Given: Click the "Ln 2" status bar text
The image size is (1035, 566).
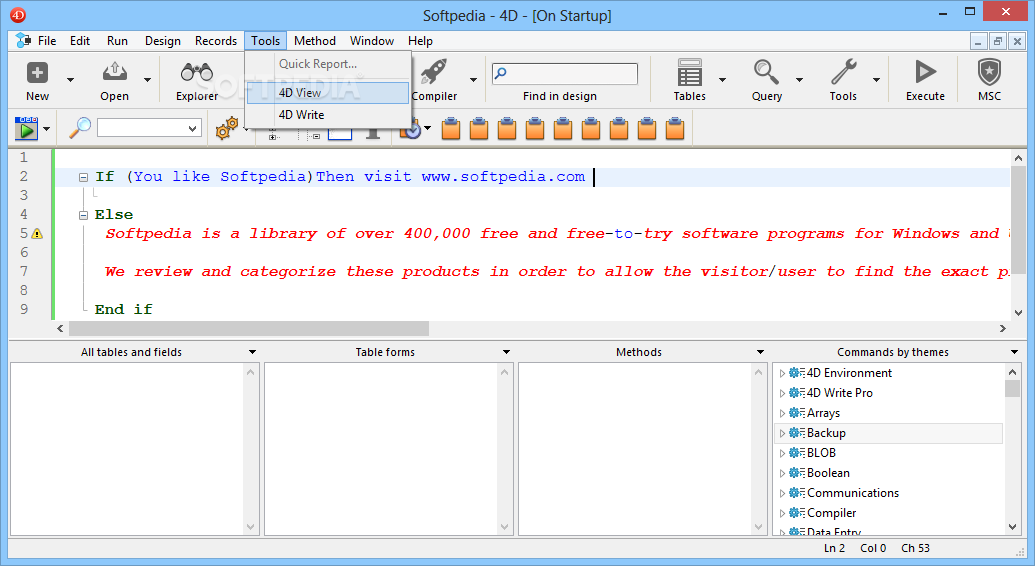Looking at the screenshot, I should (x=834, y=548).
